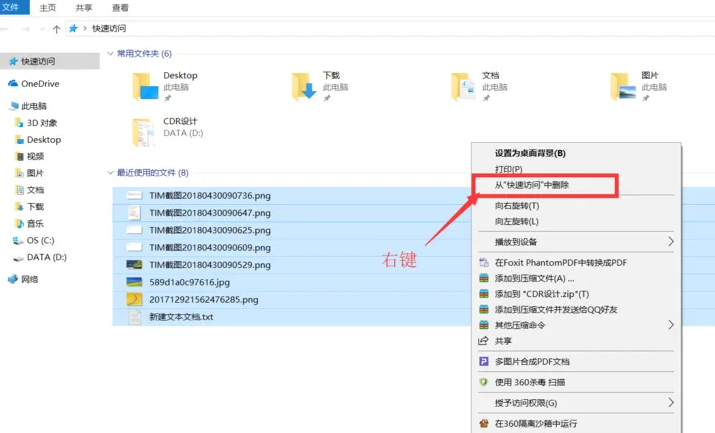Open 音乐 folder in the sidebar
This screenshot has height=433, width=715.
(35, 224)
